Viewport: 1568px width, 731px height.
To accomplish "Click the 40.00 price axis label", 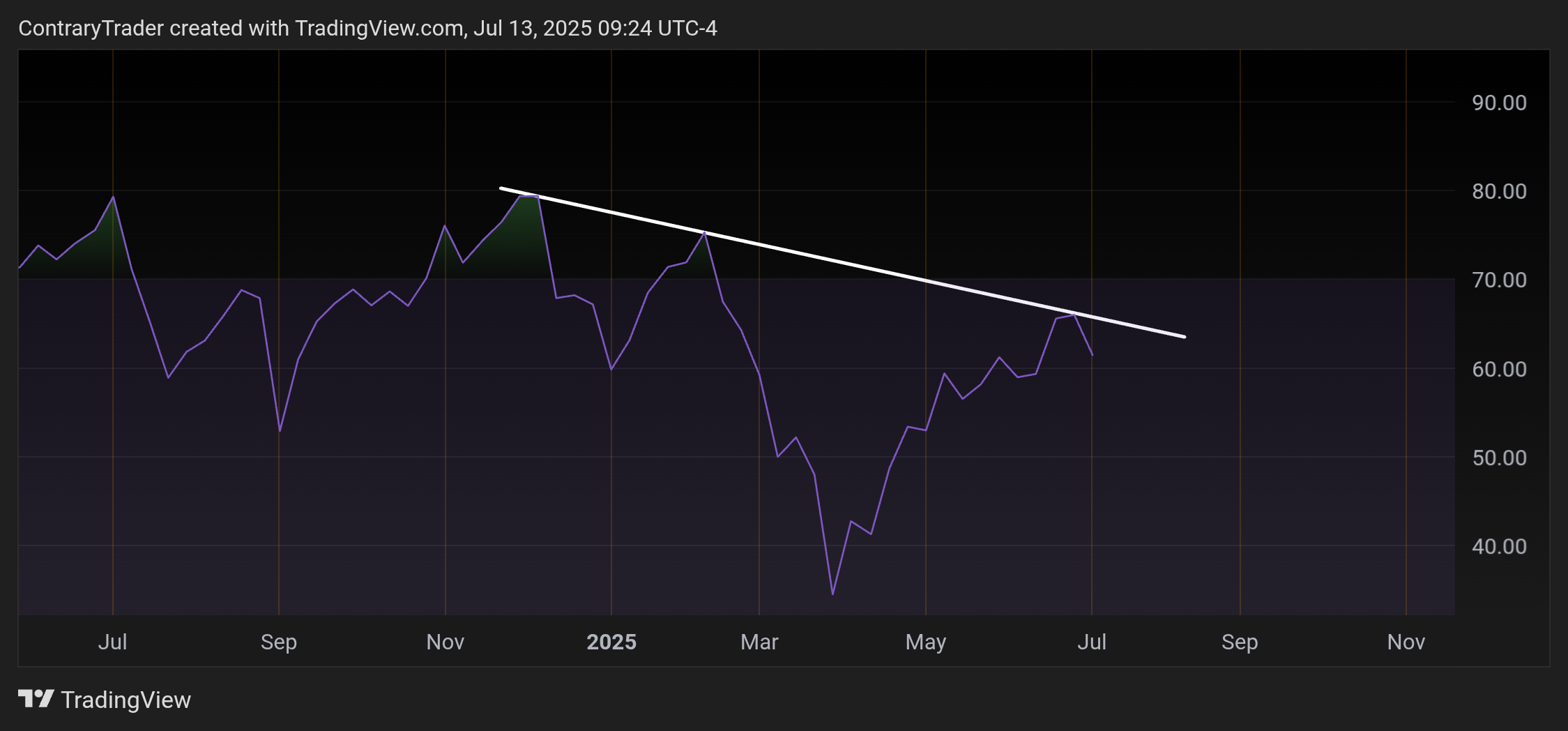I will [x=1499, y=546].
